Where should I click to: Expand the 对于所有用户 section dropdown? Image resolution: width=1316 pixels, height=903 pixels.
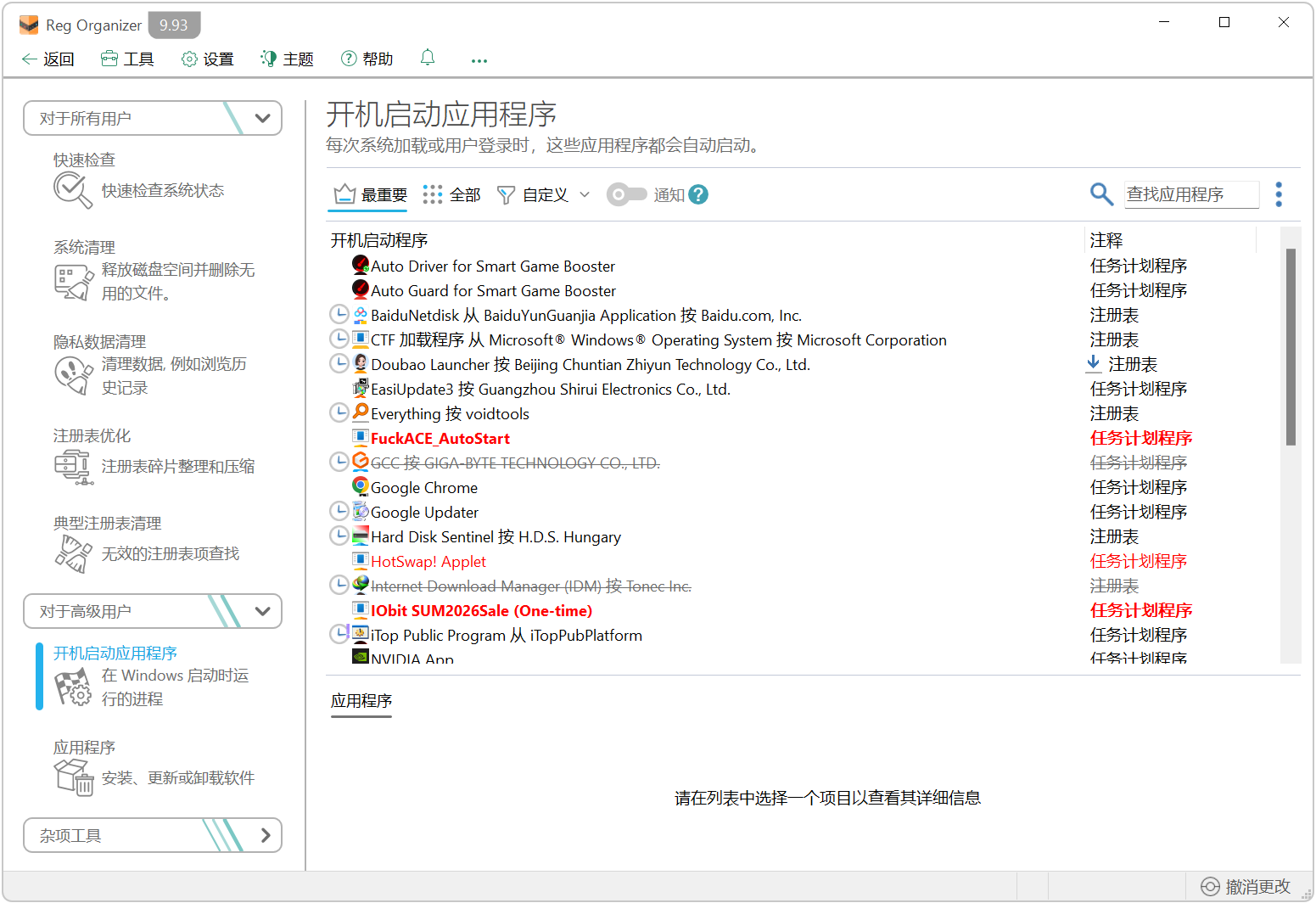(x=262, y=118)
